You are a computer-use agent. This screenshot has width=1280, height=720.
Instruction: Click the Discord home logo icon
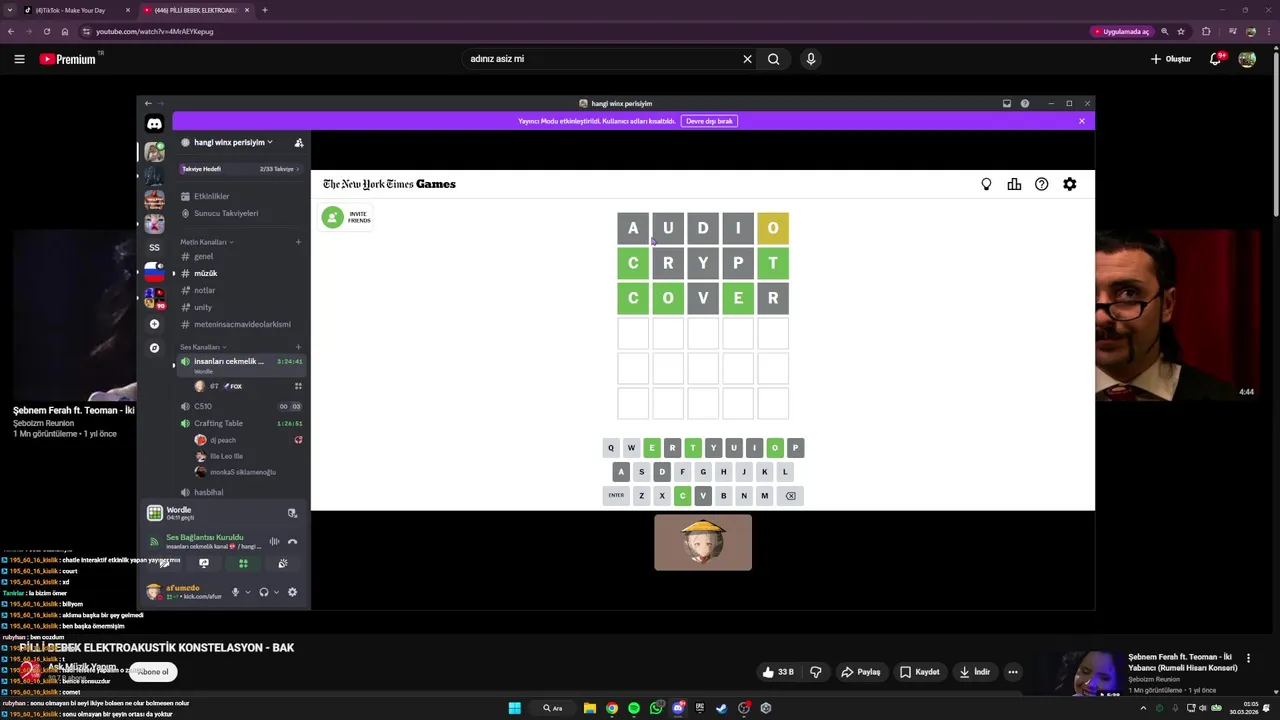tap(154, 124)
